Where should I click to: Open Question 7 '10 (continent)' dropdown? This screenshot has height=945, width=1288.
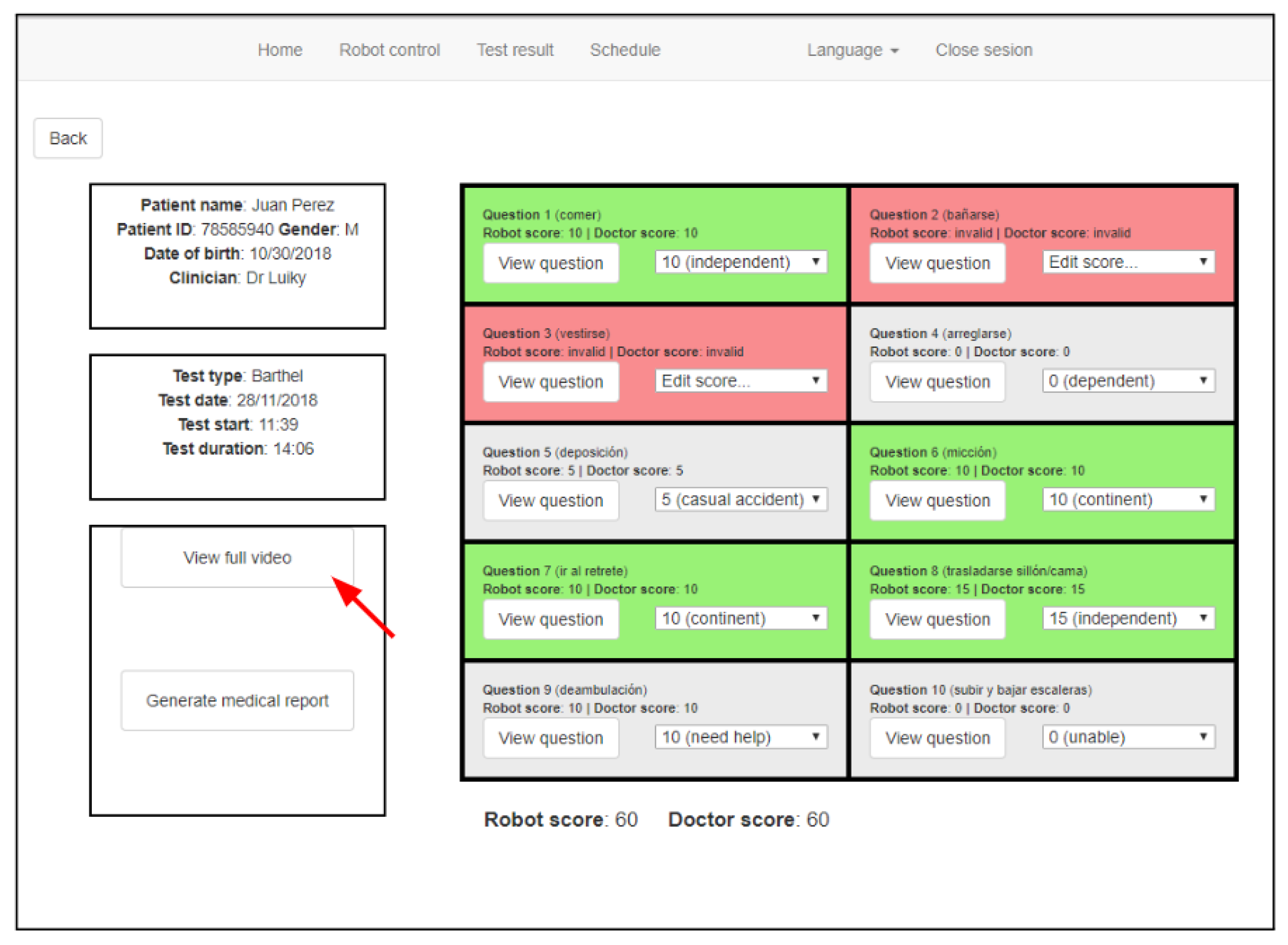click(x=741, y=619)
